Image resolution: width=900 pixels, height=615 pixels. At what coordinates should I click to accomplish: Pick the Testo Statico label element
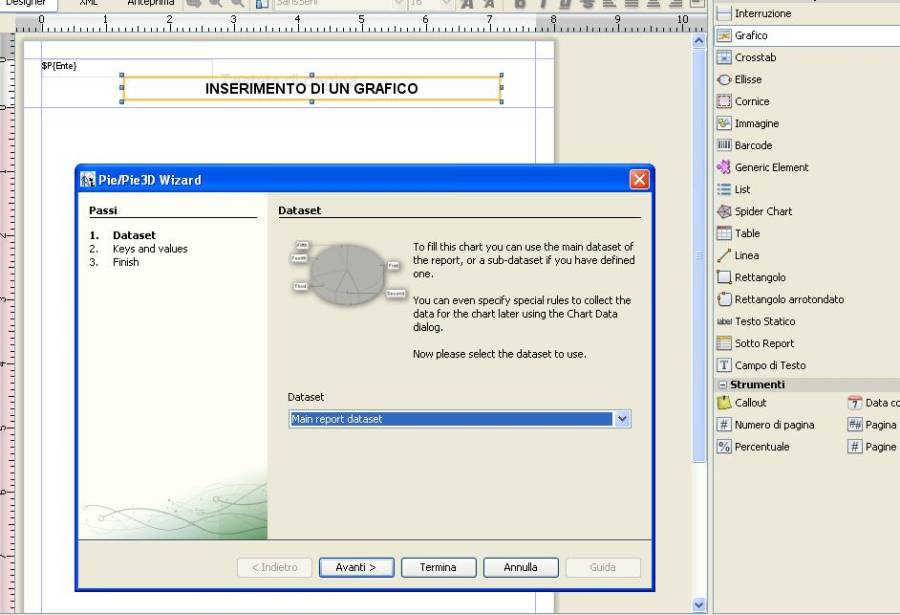tap(764, 321)
